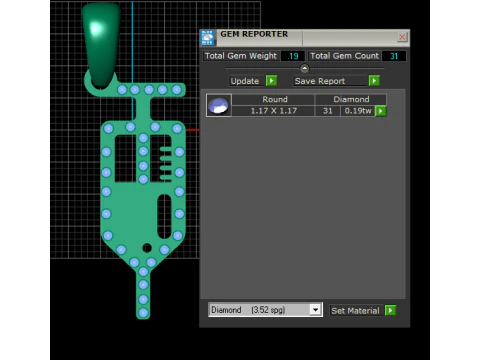Click the Total Gem Weight label
480x360 pixels.
(241, 56)
